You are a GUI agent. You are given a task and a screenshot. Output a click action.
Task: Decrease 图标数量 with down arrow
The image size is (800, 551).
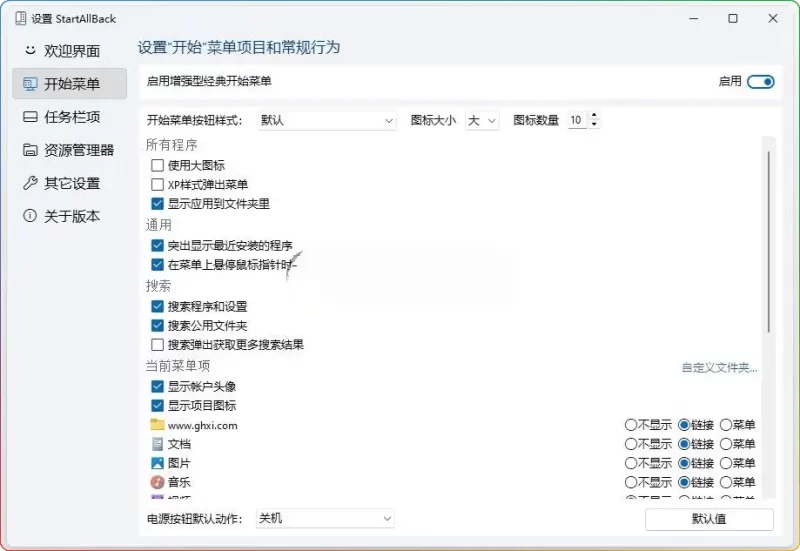point(594,124)
